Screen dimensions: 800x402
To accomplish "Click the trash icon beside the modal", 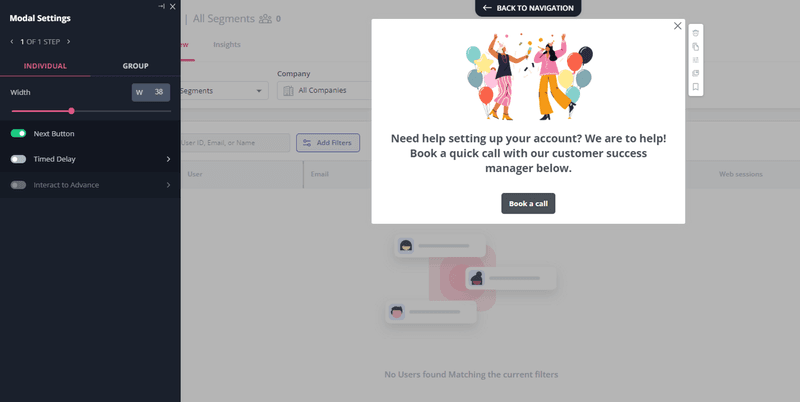I will [695, 34].
